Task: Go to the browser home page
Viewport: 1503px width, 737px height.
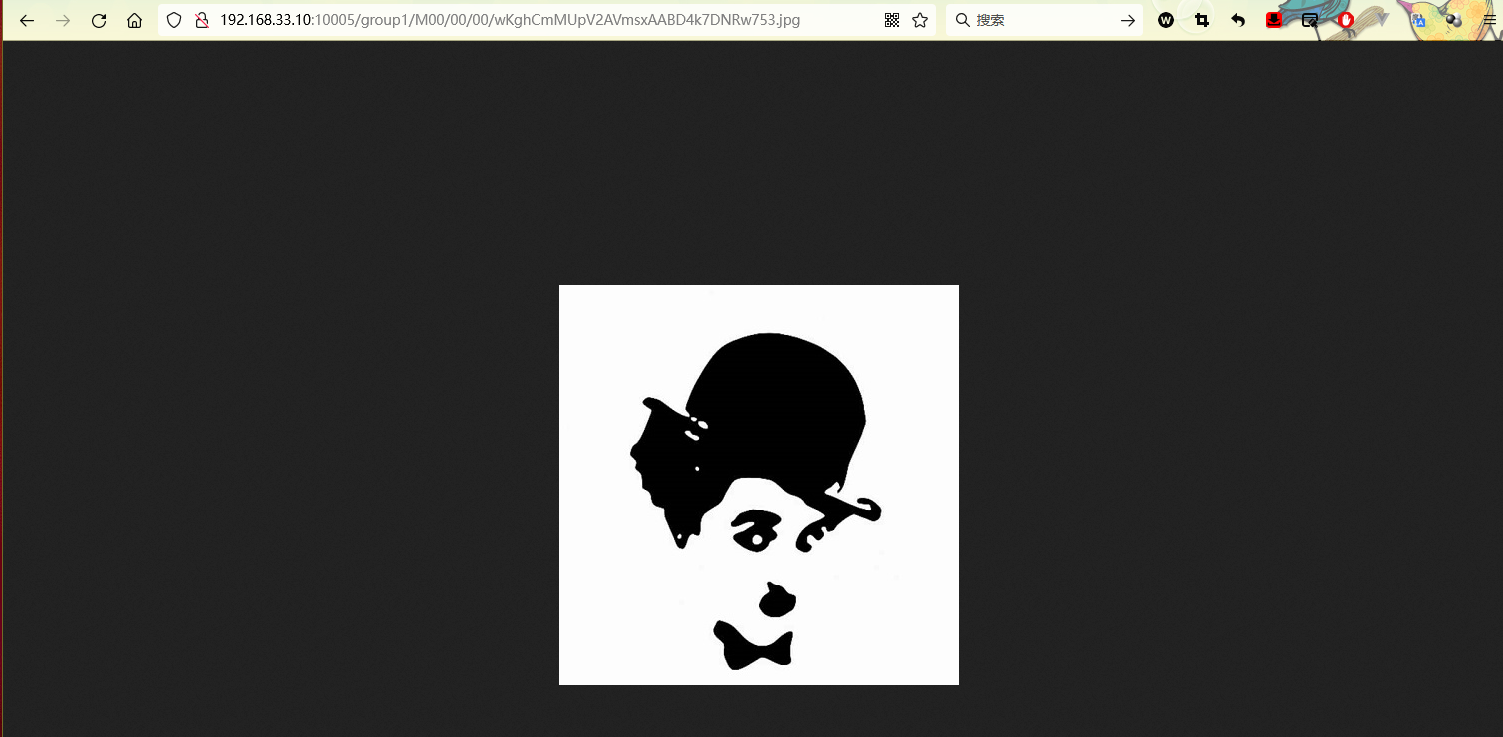Action: (134, 20)
